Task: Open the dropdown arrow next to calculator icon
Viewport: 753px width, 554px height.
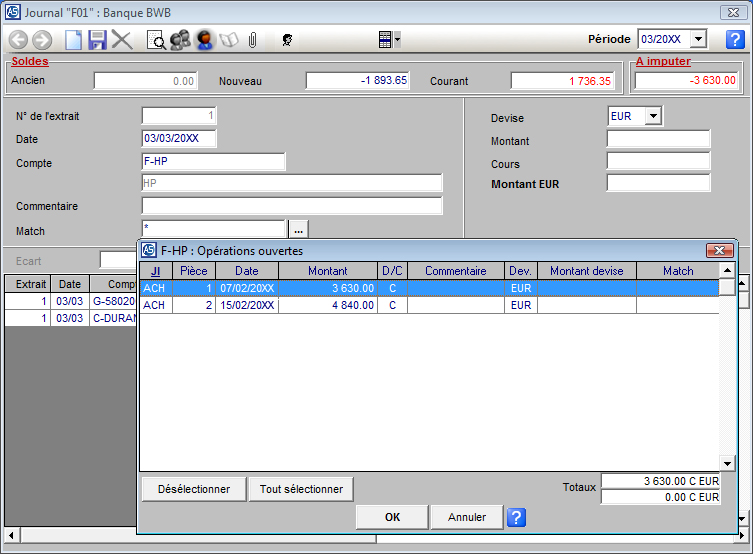Action: [x=397, y=40]
